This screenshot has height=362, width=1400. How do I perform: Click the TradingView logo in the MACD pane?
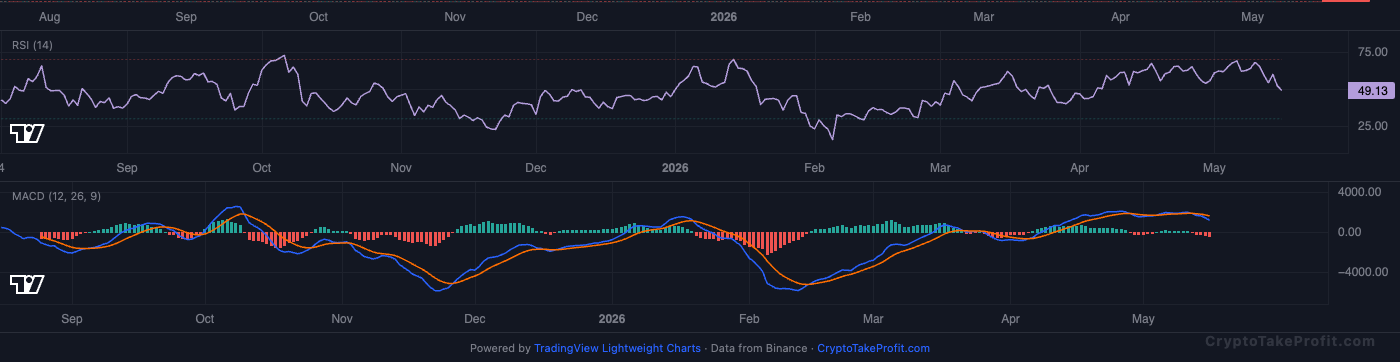27,285
